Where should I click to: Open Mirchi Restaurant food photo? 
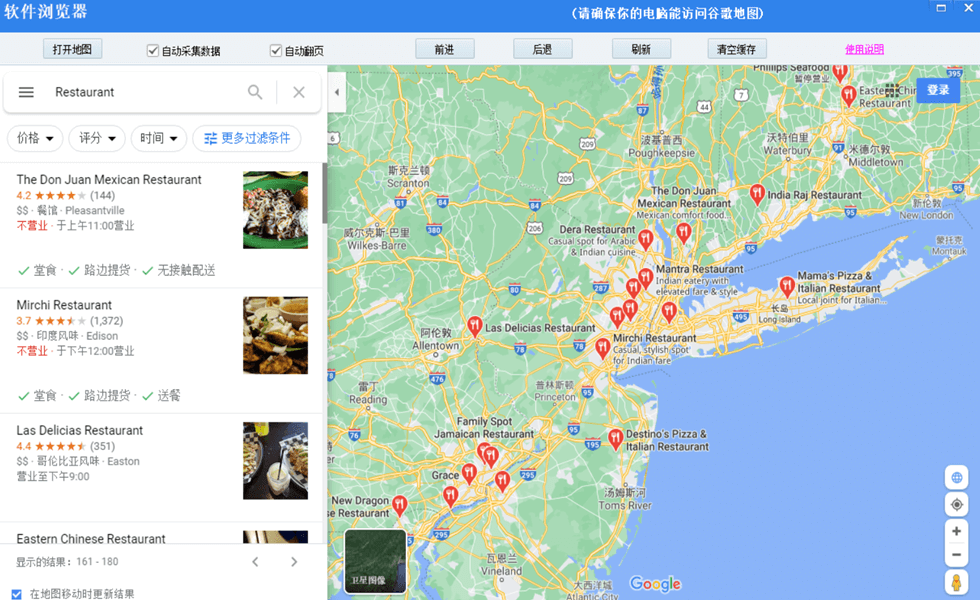276,335
